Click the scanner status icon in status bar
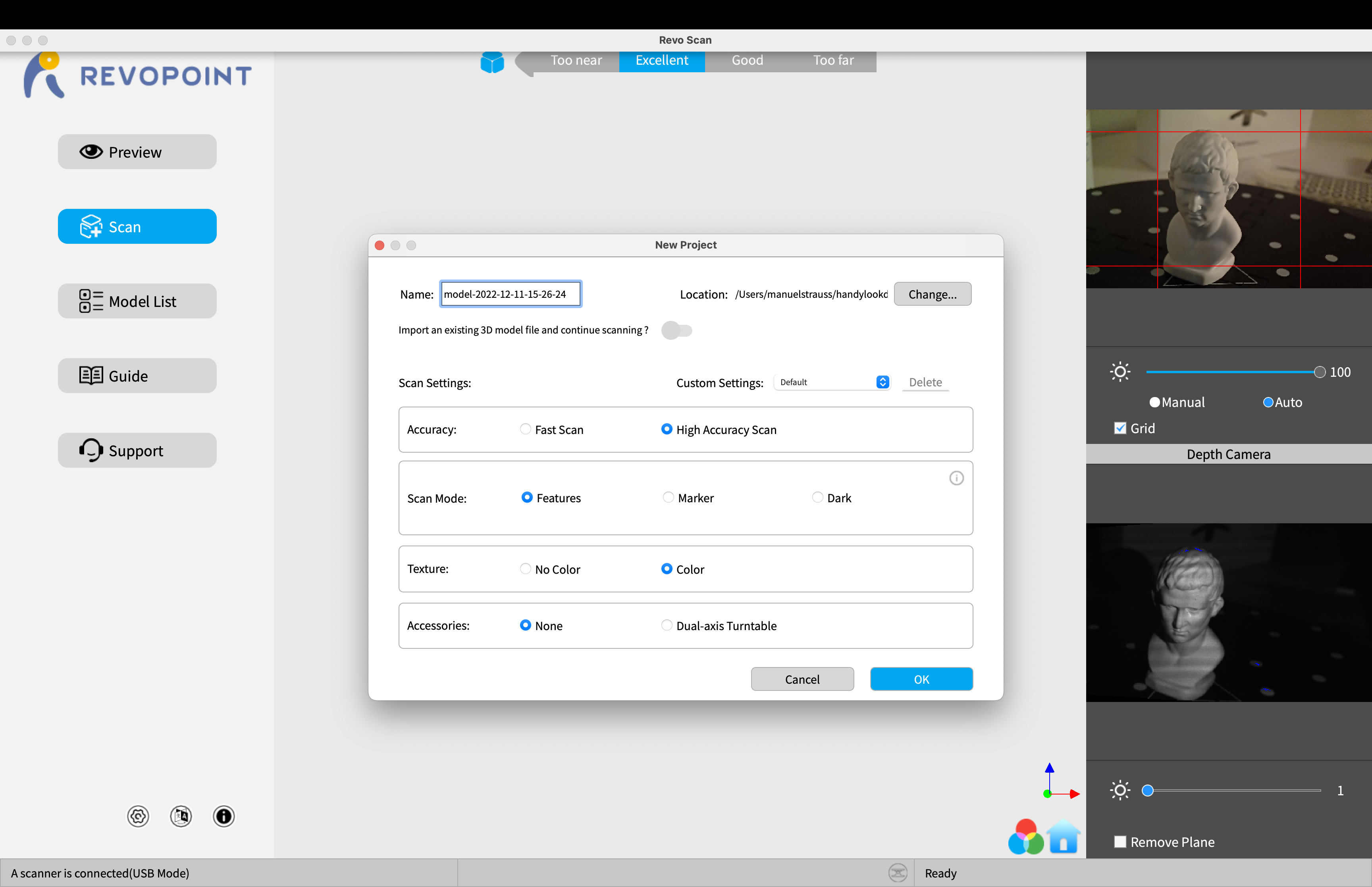This screenshot has height=887, width=1372. [x=897, y=873]
